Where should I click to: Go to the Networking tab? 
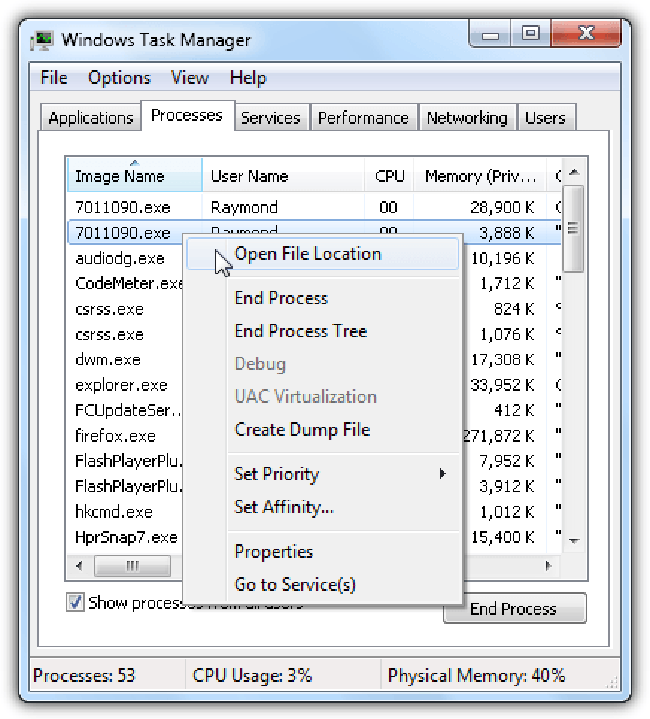(467, 118)
